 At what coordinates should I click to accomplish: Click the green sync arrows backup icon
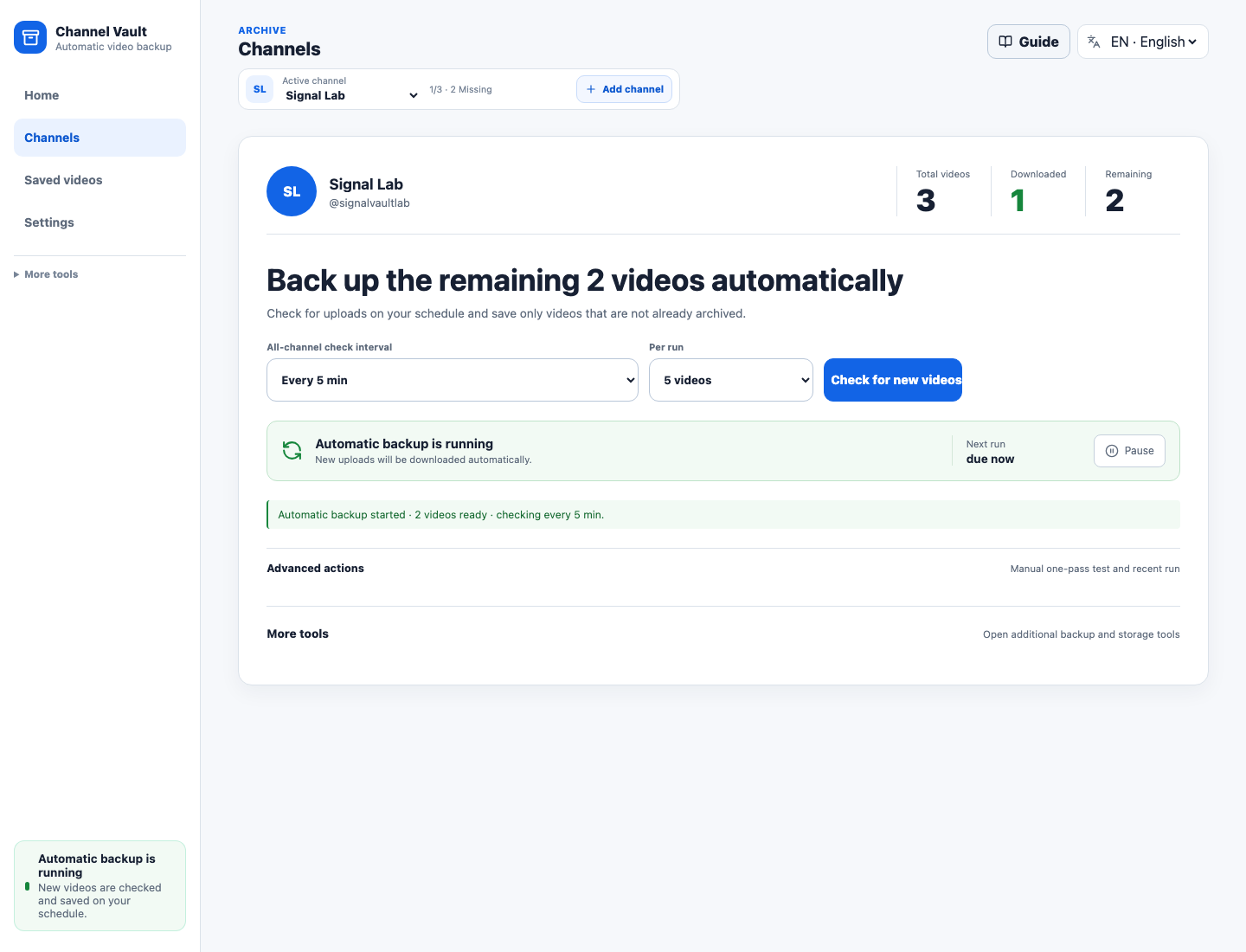coord(292,451)
